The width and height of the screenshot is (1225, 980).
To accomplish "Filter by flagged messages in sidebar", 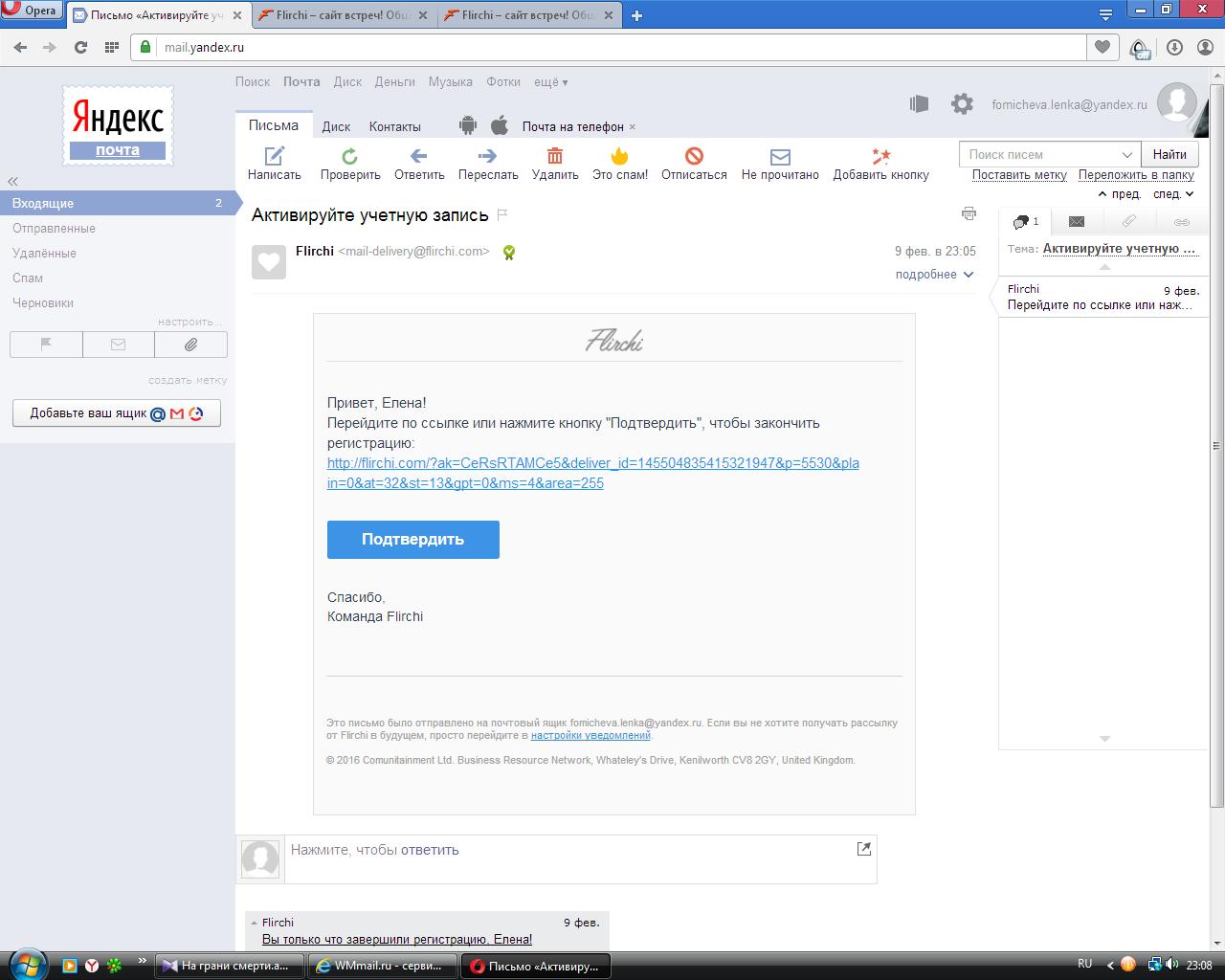I will click(46, 345).
